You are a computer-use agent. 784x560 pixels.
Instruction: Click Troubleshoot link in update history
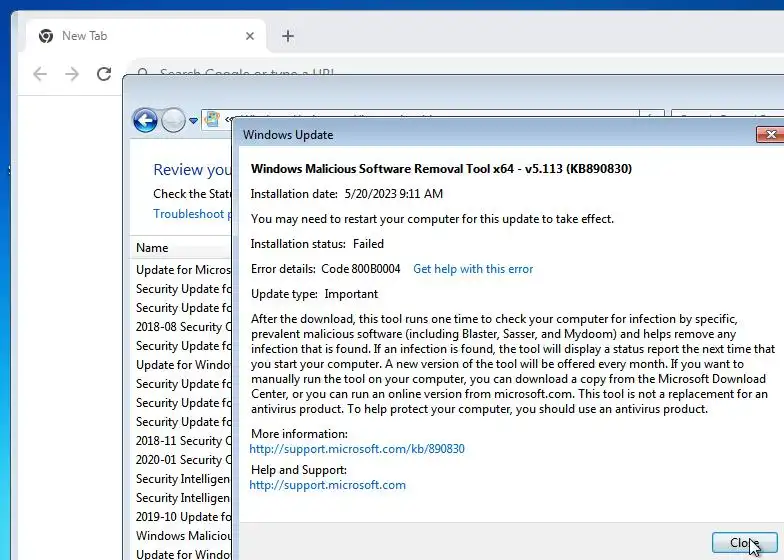click(x=192, y=214)
